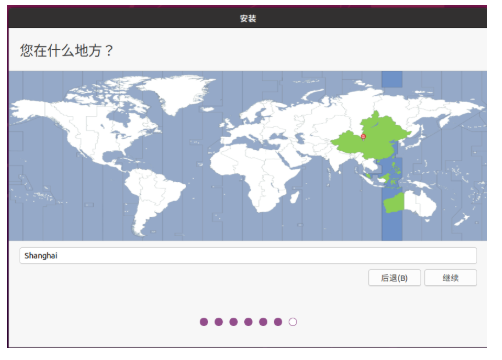Screen dimensions: 502x360
Task: Click the 后退(B) back button
Action: tap(394, 278)
